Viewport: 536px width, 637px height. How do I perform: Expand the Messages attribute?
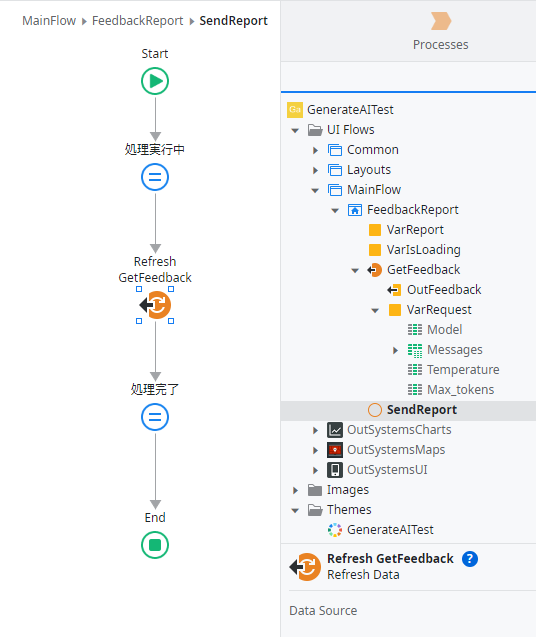(x=395, y=350)
